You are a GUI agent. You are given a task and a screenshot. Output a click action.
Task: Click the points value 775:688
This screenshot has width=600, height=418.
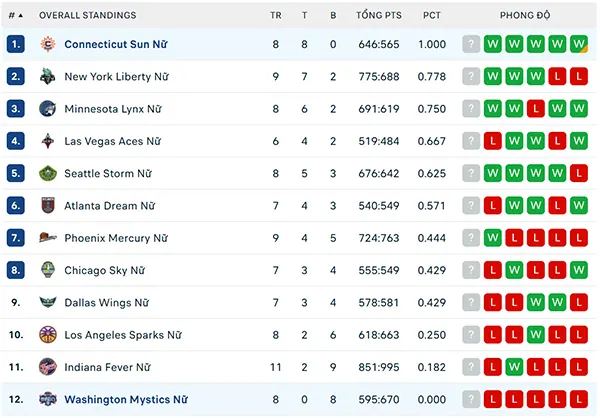pyautogui.click(x=379, y=77)
